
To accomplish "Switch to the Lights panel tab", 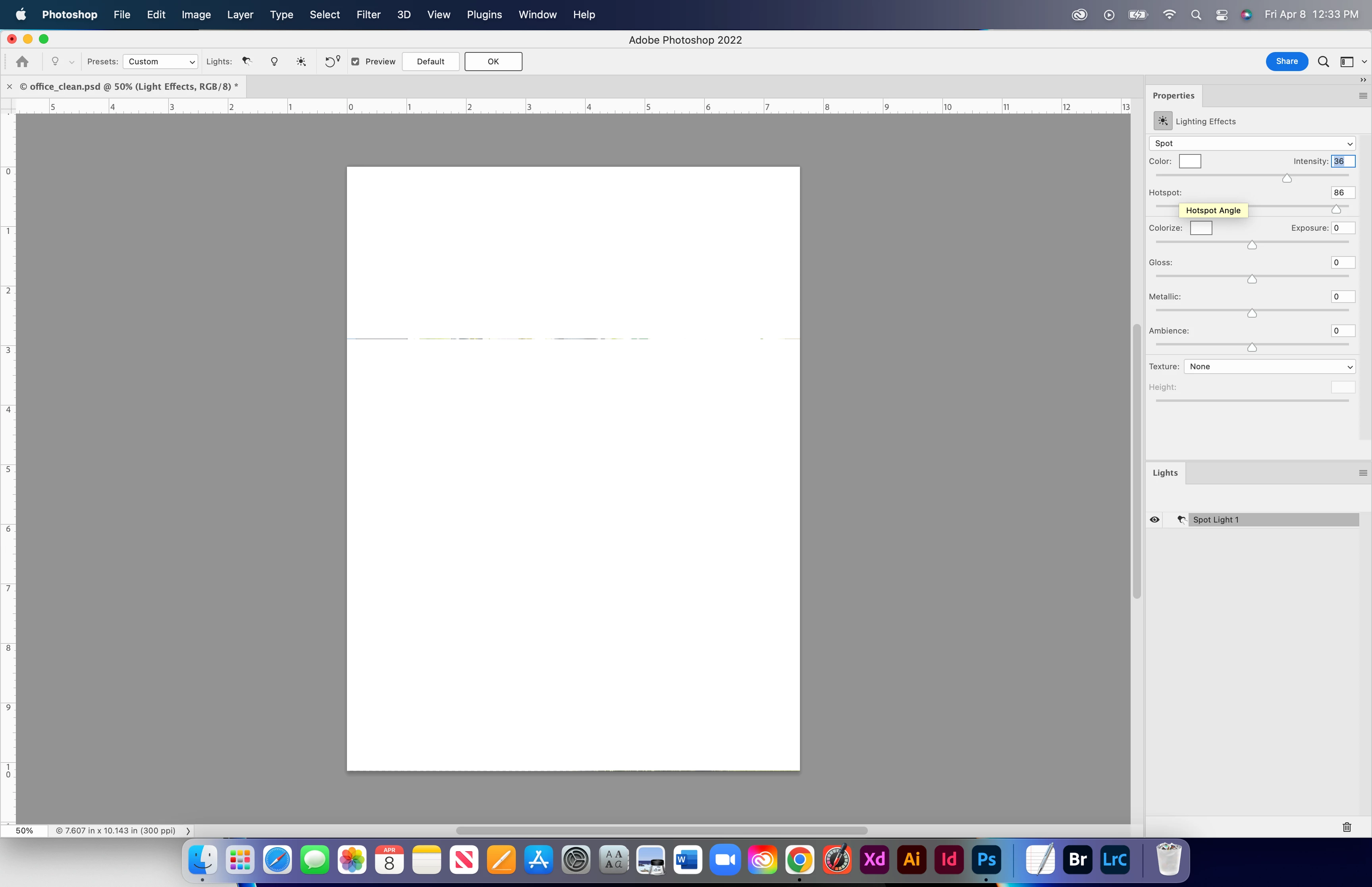I will tap(1165, 473).
